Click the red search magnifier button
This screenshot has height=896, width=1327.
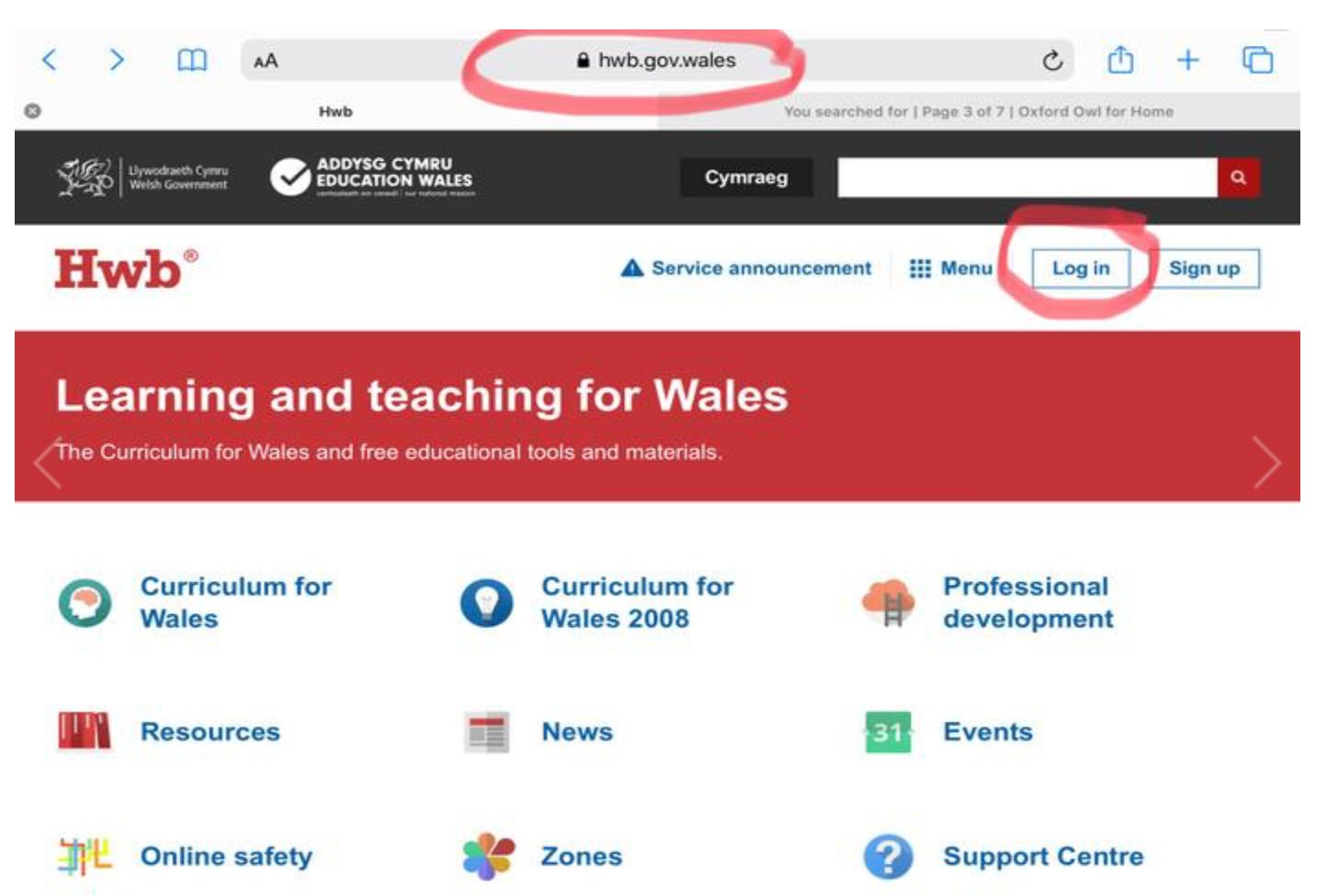pyautogui.click(x=1239, y=177)
